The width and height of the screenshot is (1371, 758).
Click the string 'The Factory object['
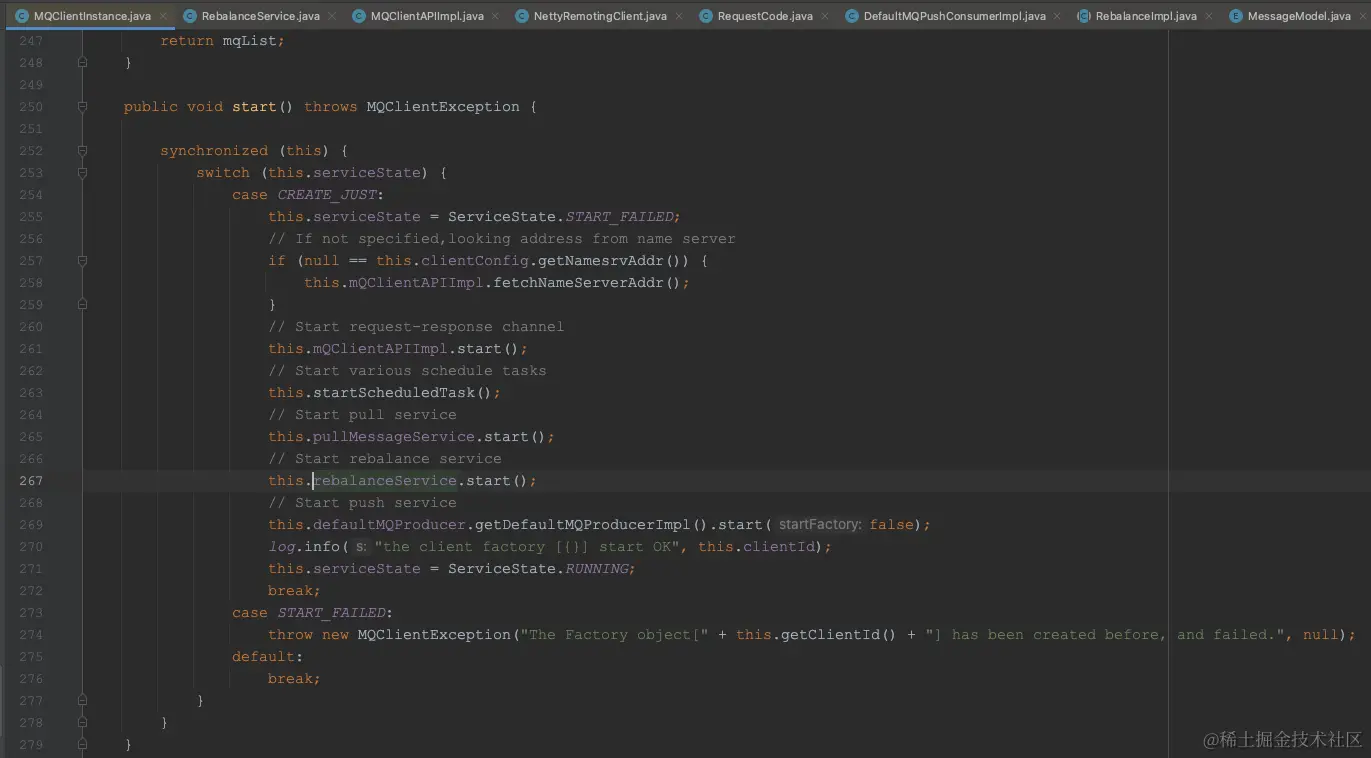614,635
